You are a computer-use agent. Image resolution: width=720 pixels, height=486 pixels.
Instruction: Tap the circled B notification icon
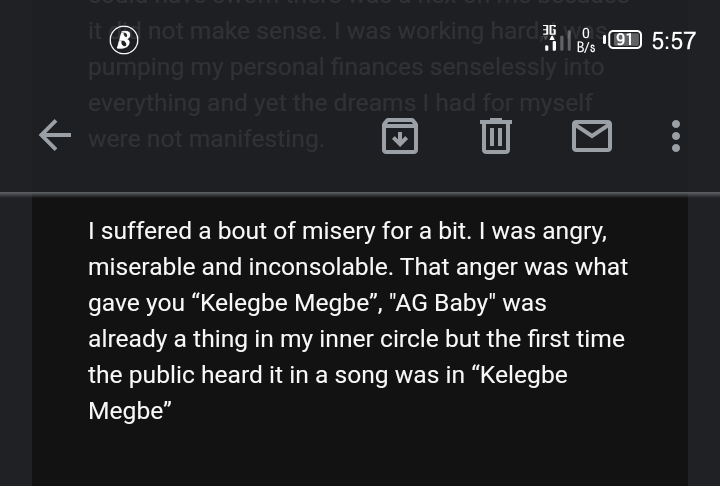point(123,40)
